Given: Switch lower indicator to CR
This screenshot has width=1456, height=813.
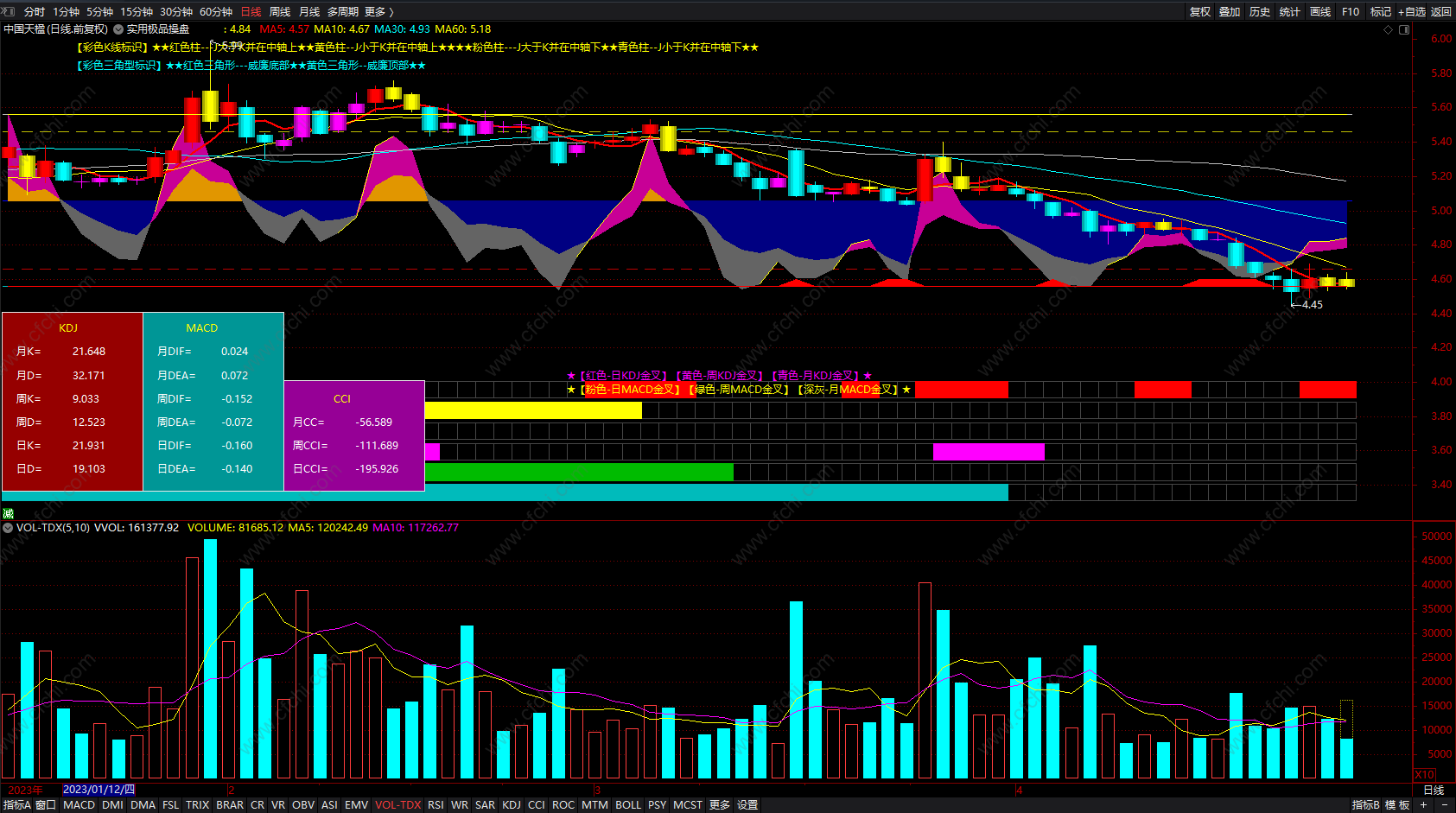Looking at the screenshot, I should (x=258, y=804).
